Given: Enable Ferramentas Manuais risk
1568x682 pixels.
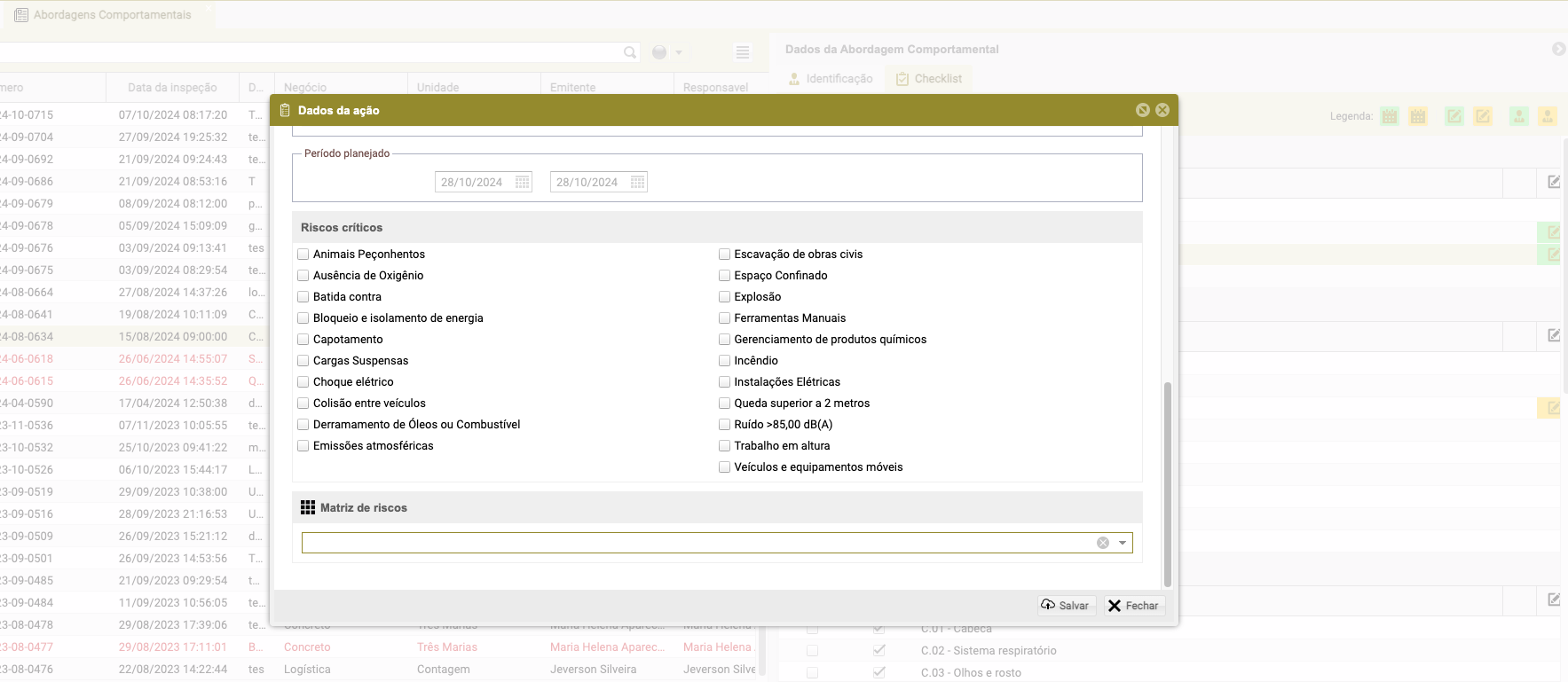Looking at the screenshot, I should (724, 318).
